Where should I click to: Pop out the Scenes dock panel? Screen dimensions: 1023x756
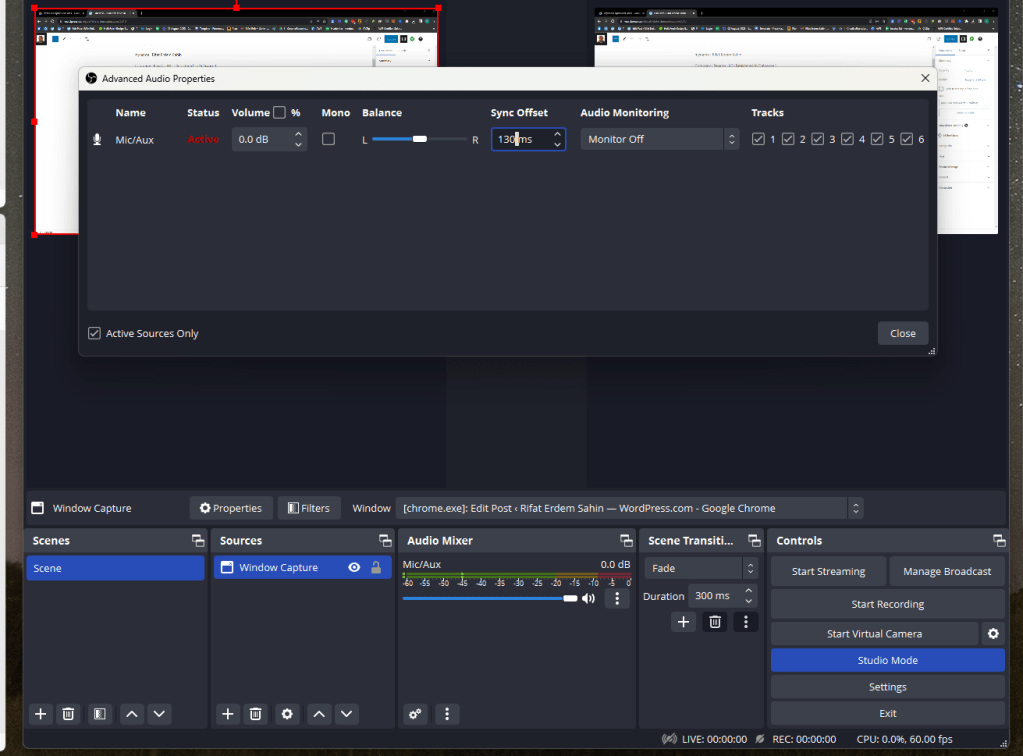point(198,541)
